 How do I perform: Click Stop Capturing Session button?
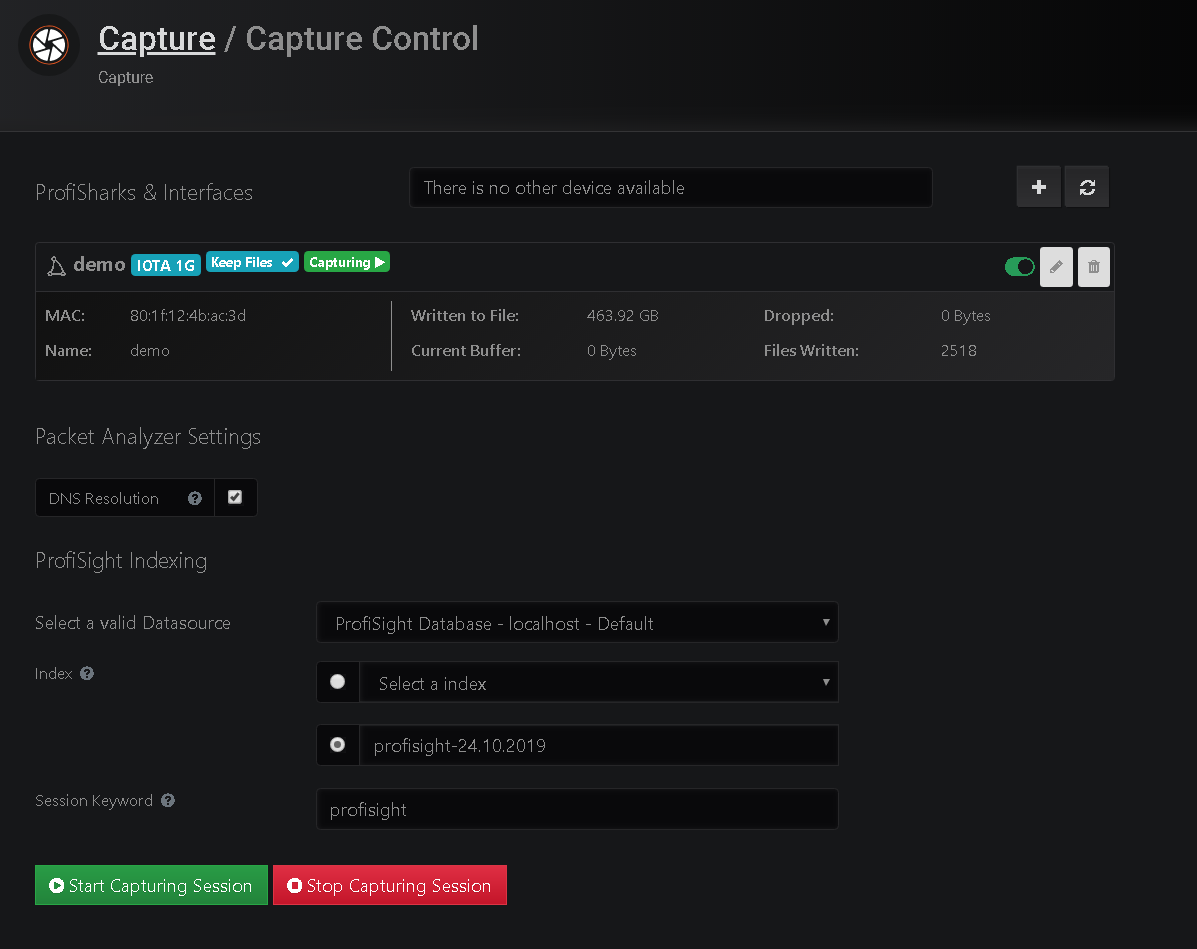pos(389,885)
